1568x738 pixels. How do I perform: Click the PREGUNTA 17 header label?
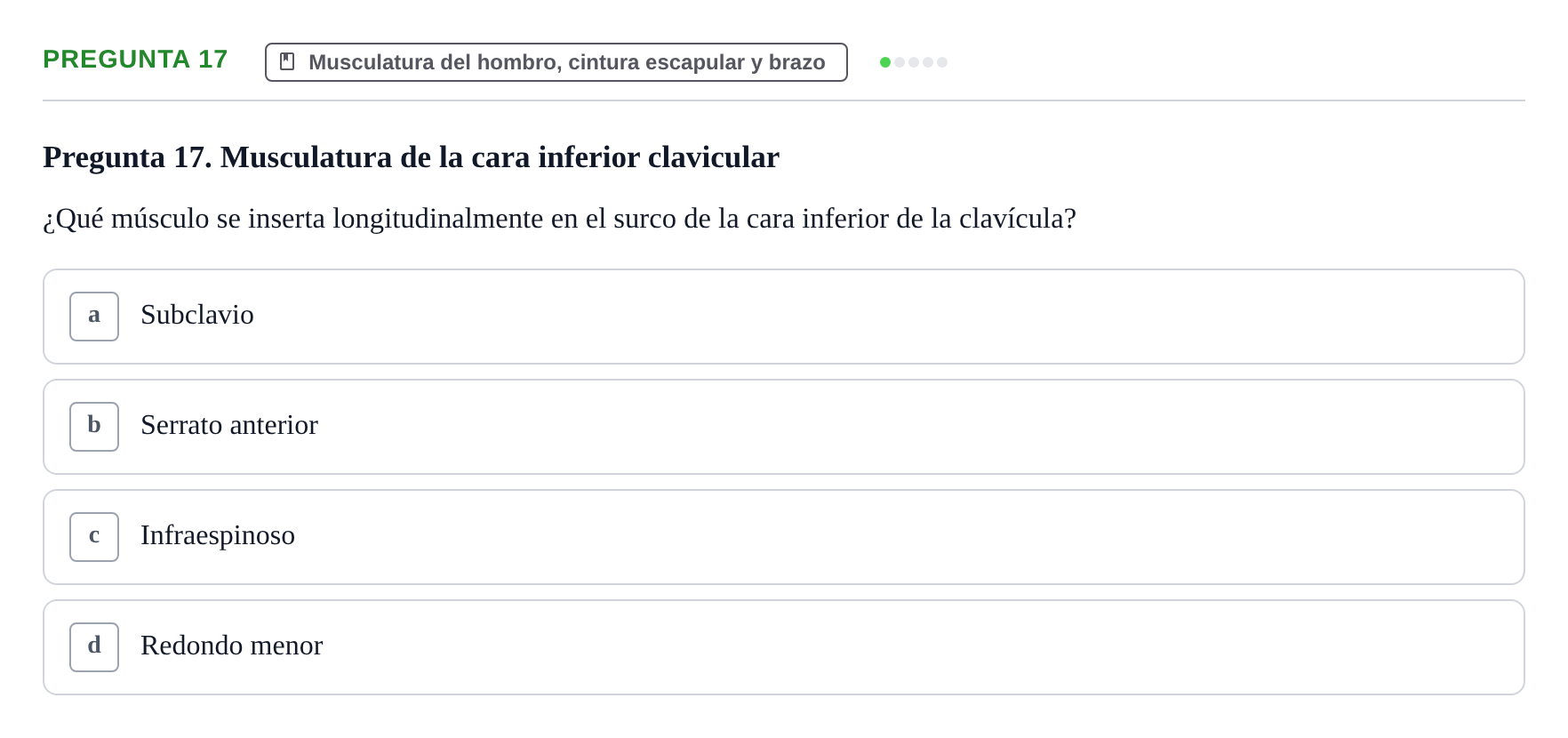point(135,59)
